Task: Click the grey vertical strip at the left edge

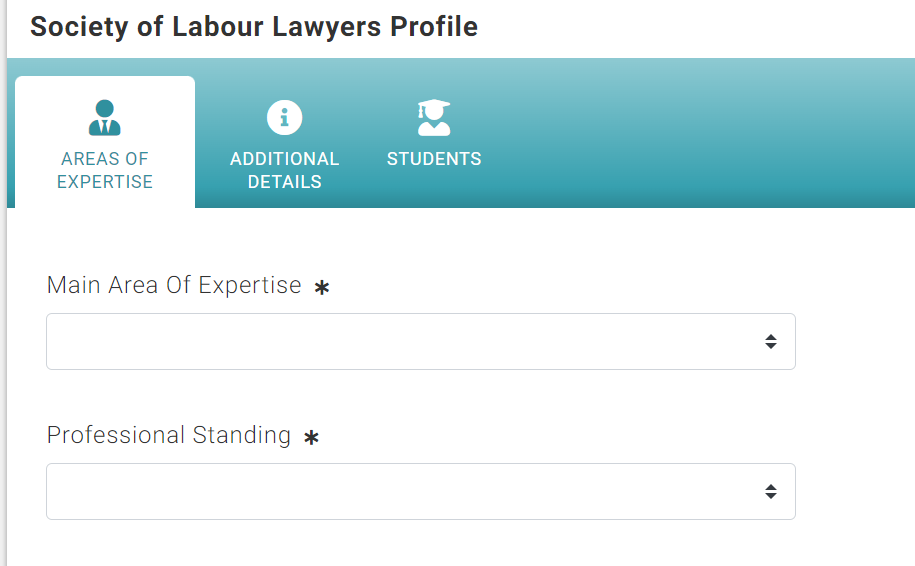Action: tap(3, 283)
